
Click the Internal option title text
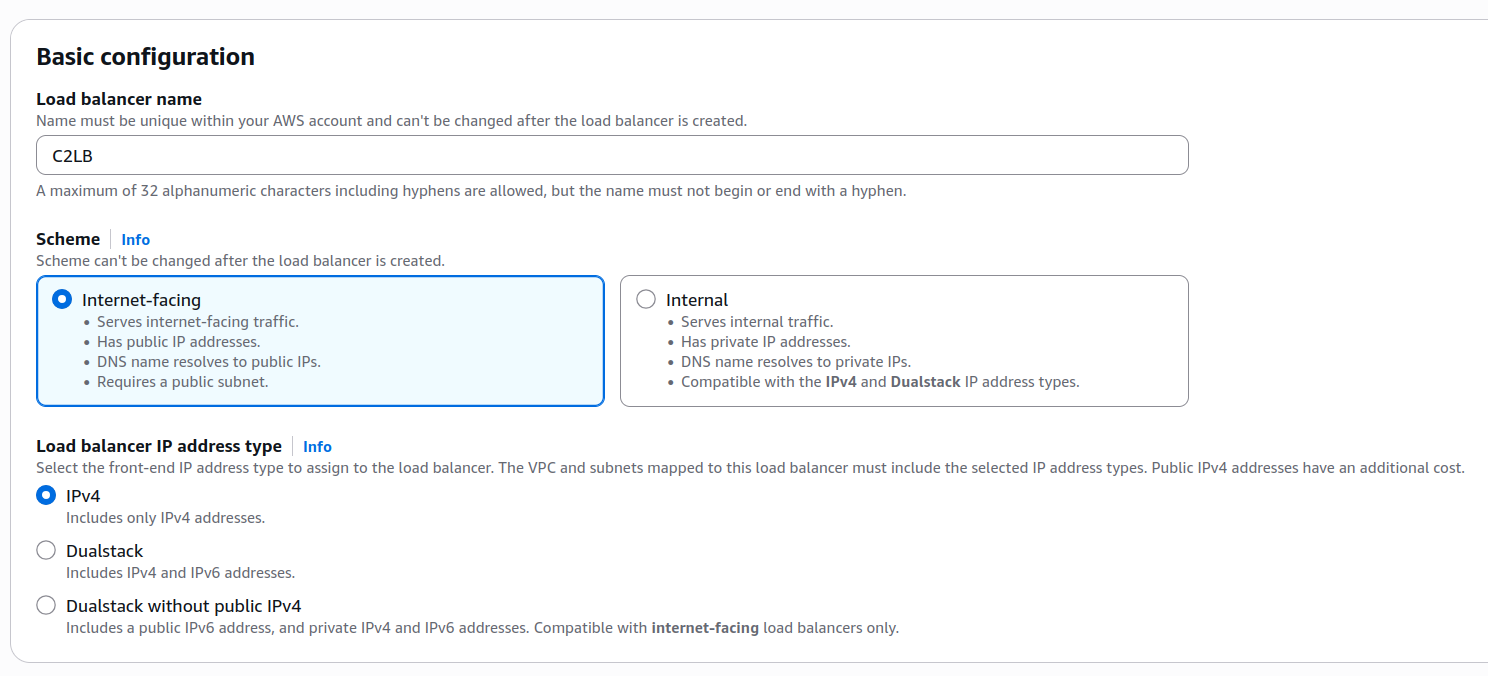[x=697, y=300]
